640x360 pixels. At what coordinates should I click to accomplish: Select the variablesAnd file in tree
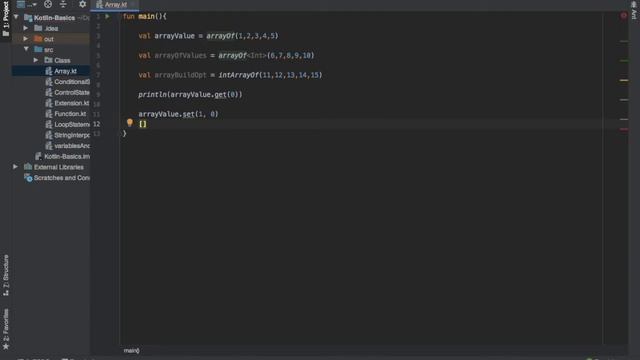tap(72, 146)
